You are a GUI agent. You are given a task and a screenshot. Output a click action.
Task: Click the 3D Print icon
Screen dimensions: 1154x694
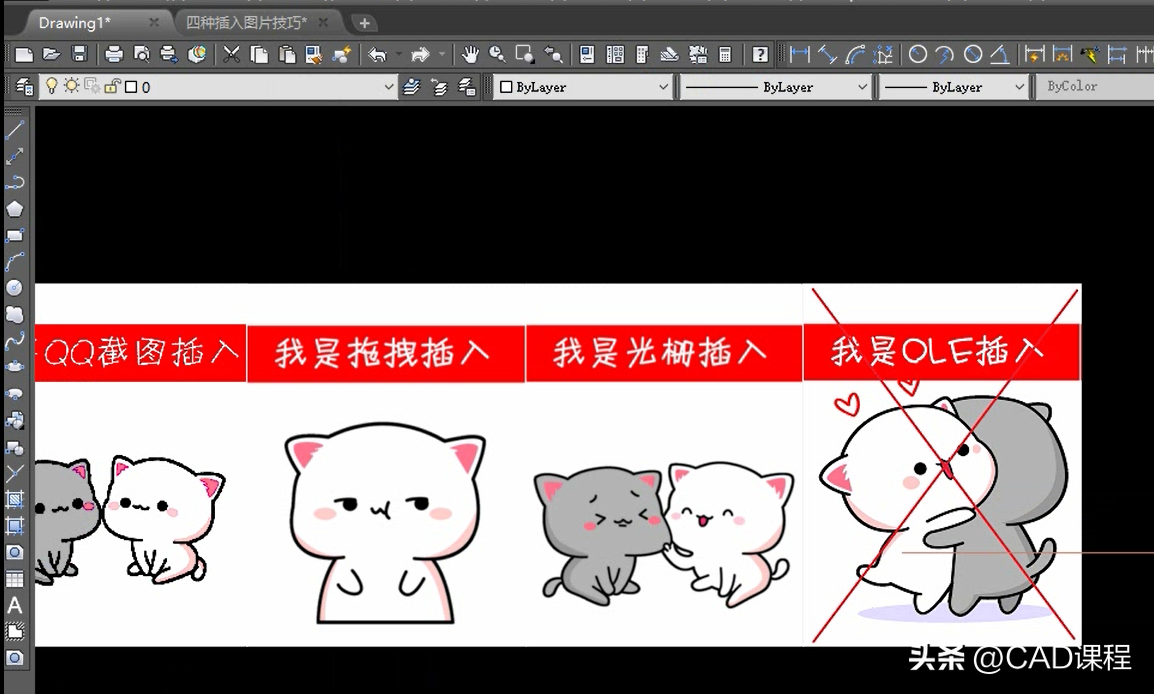pyautogui.click(x=197, y=54)
